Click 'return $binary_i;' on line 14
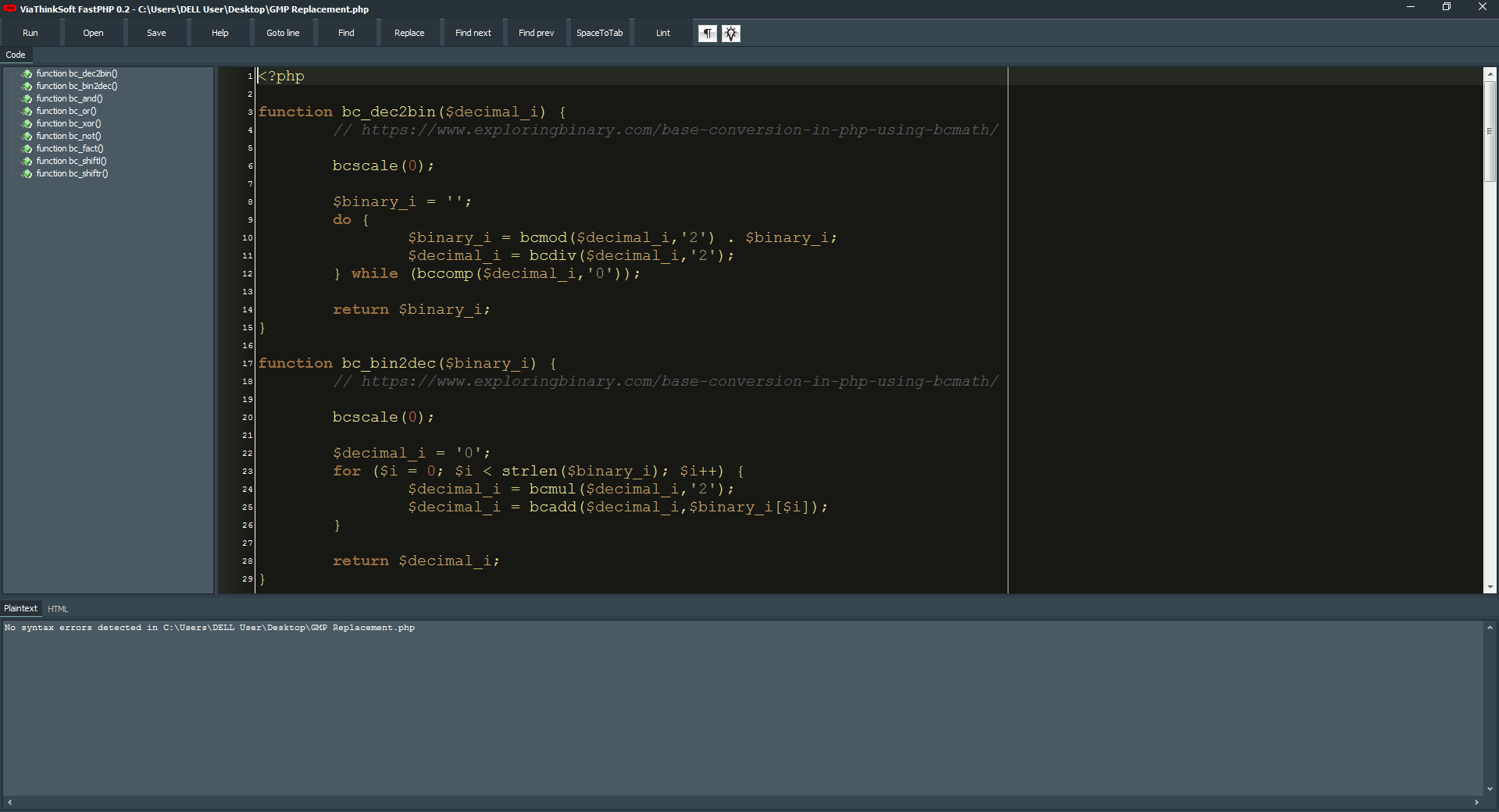 click(x=412, y=309)
